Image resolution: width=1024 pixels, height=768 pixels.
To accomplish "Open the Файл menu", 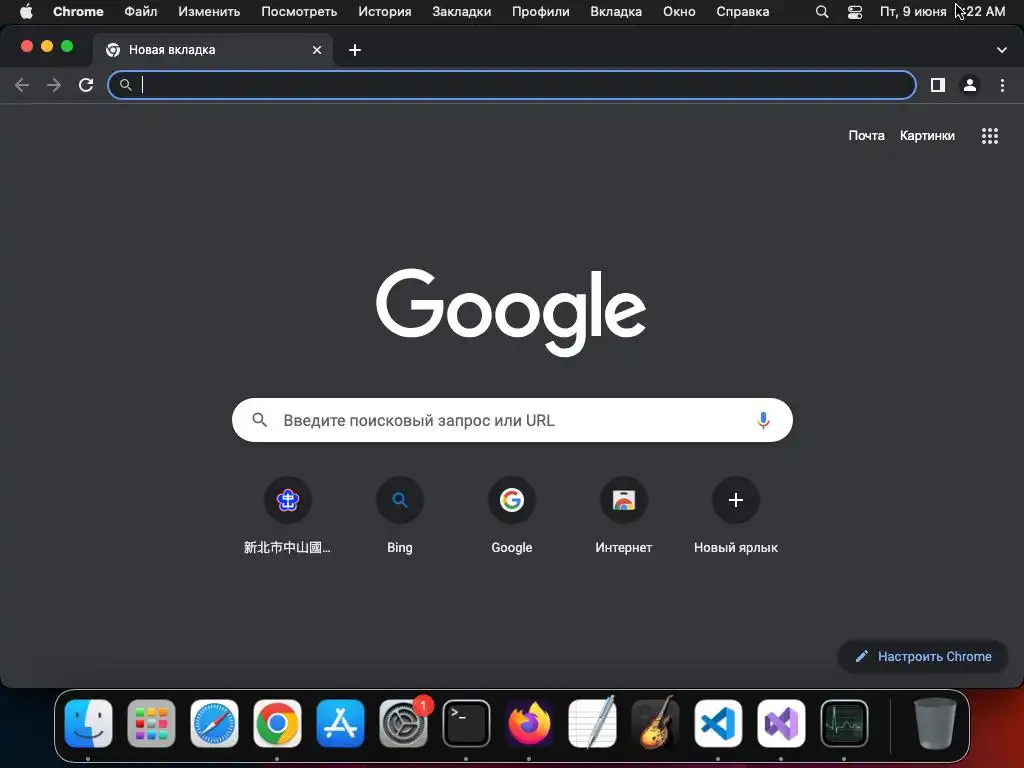I will 141,12.
